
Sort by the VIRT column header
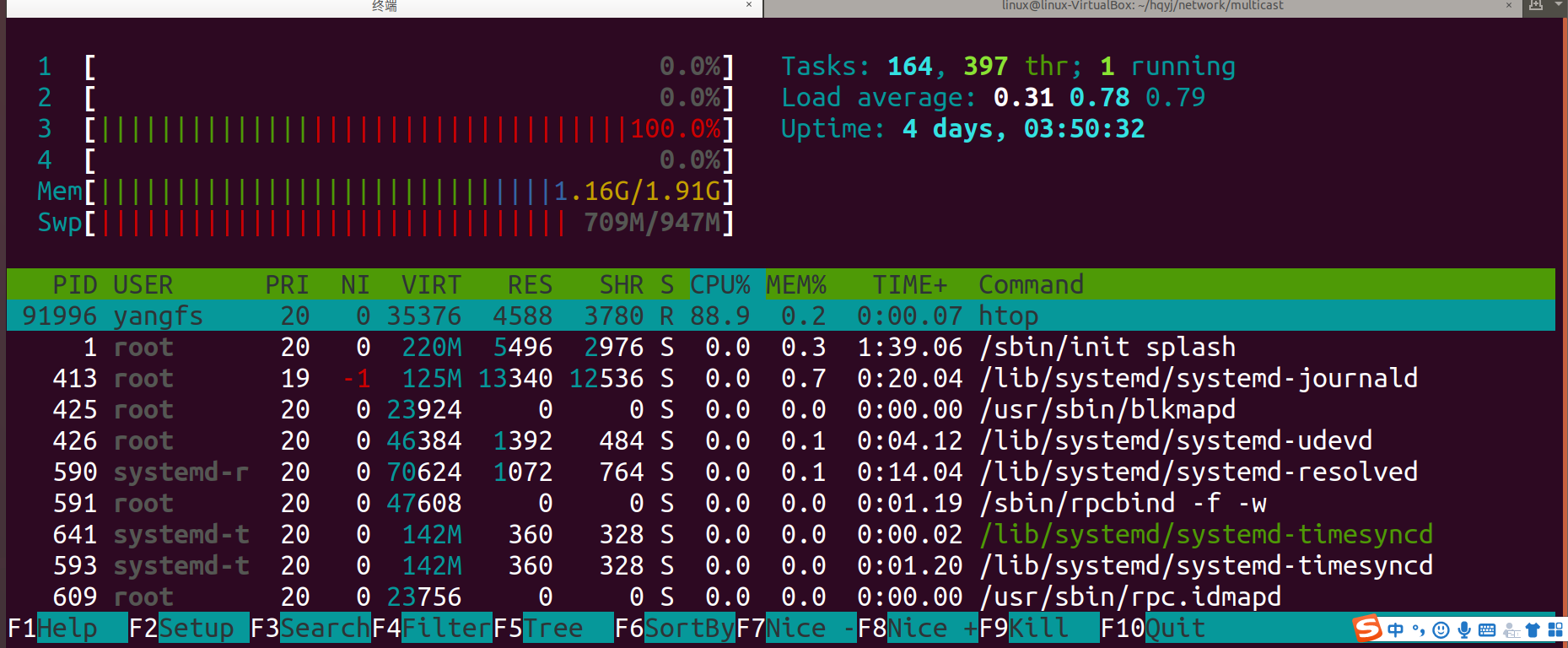click(x=431, y=285)
